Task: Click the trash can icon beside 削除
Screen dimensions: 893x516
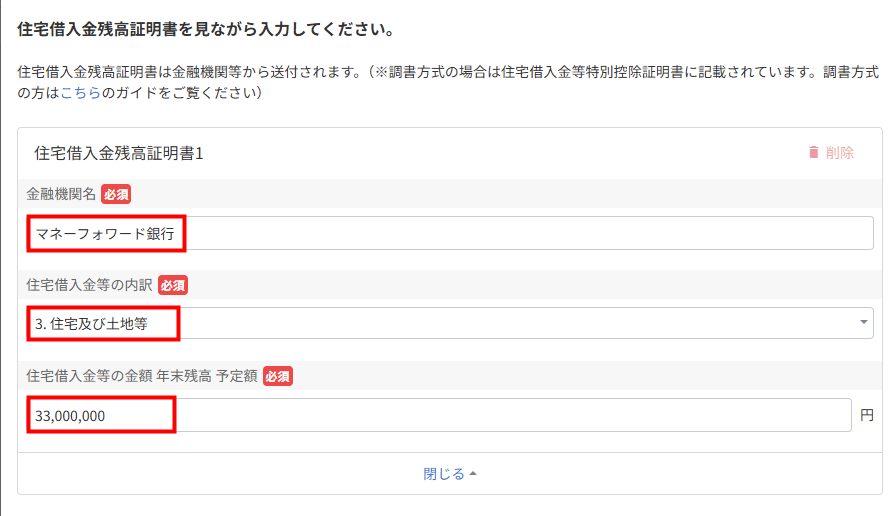Action: pyautogui.click(x=813, y=153)
